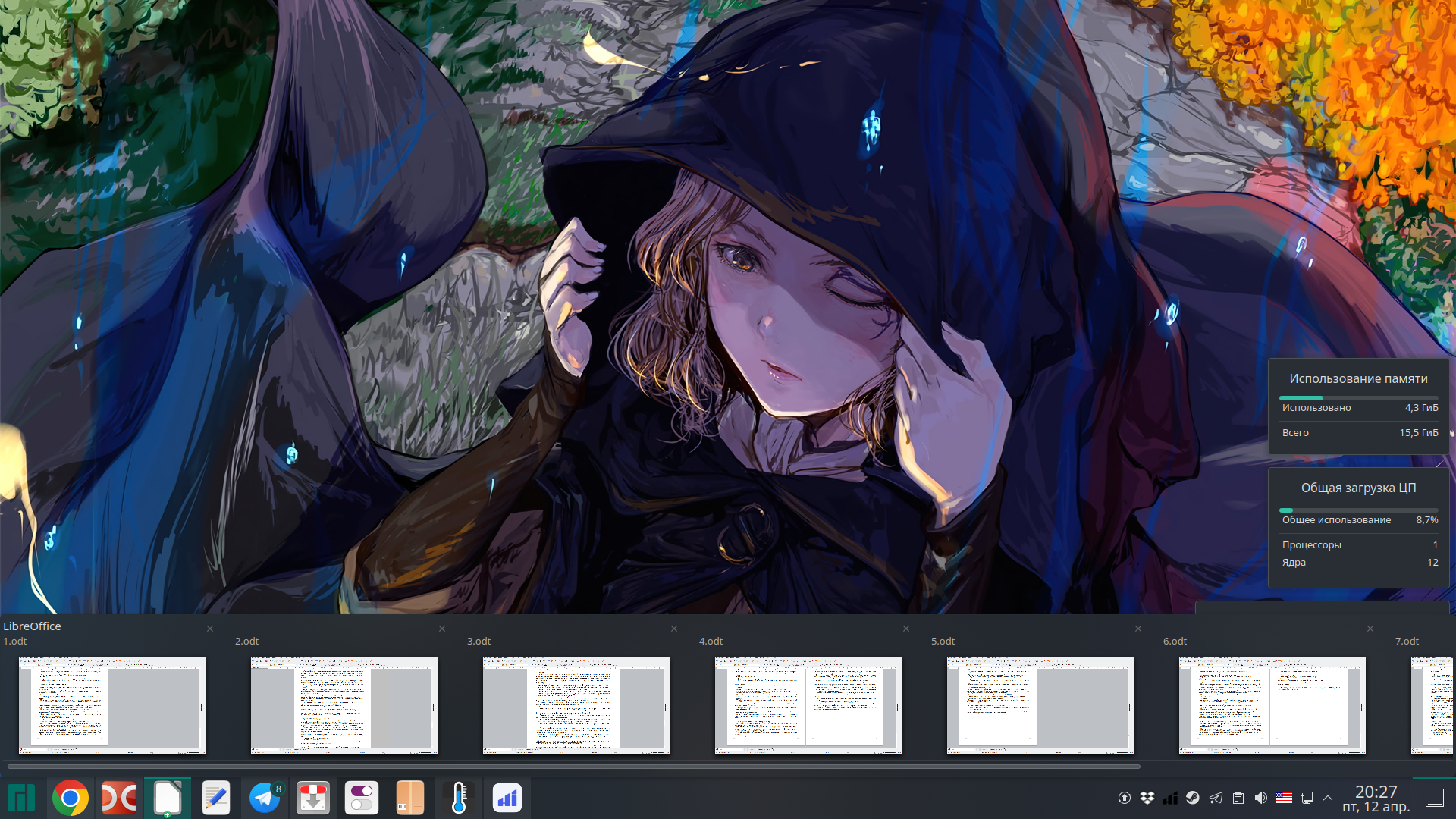The height and width of the screenshot is (819, 1456).
Task: Open the text editor pencil icon
Action: pos(215,798)
